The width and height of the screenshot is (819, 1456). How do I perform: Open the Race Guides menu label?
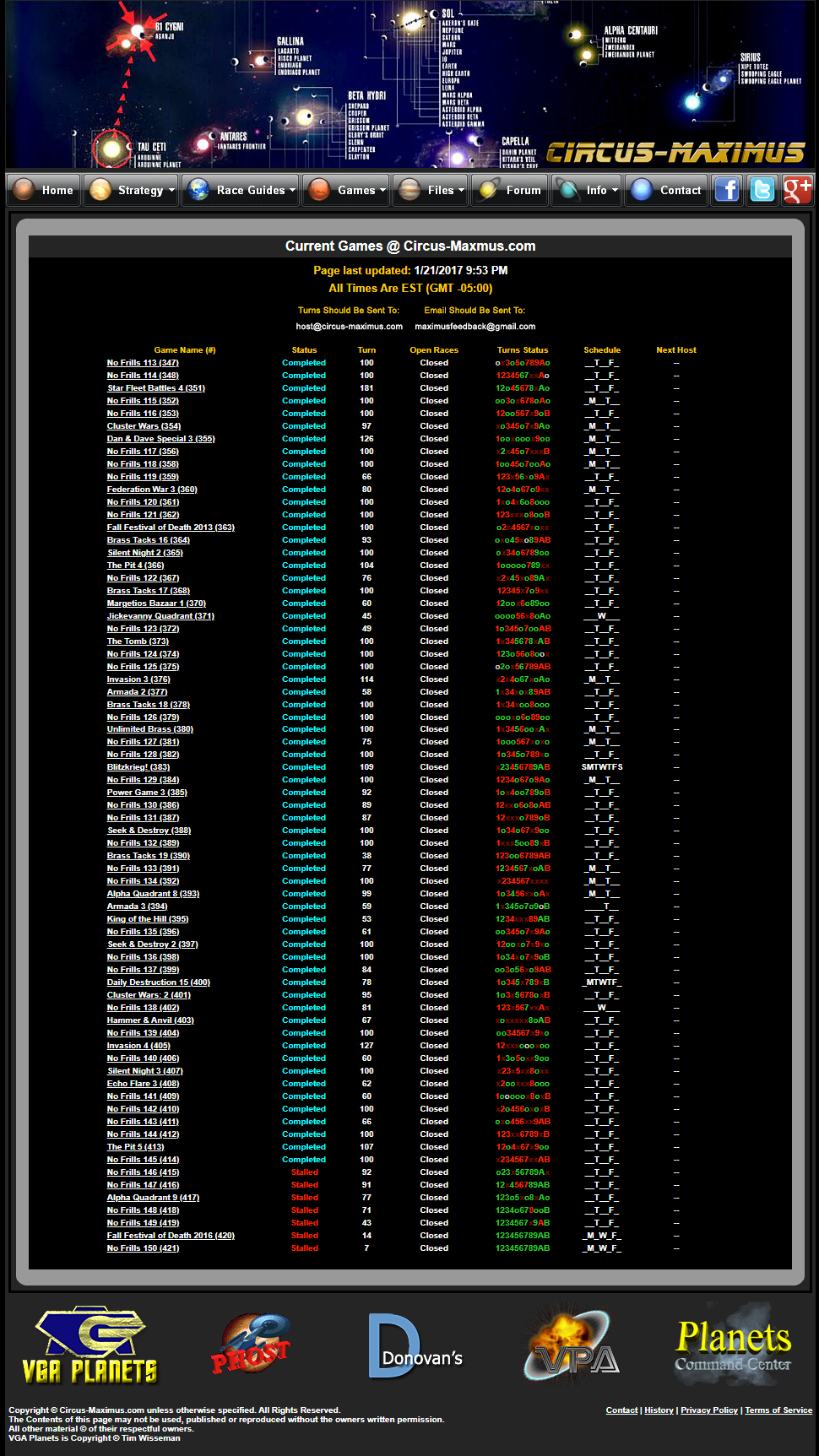click(251, 191)
